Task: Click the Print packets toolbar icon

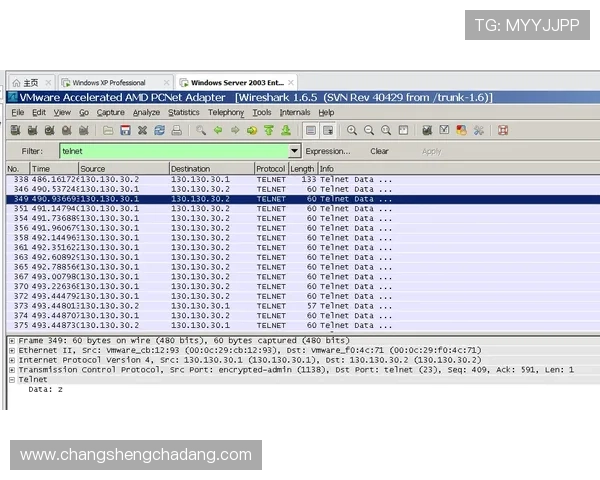Action: 176,130
